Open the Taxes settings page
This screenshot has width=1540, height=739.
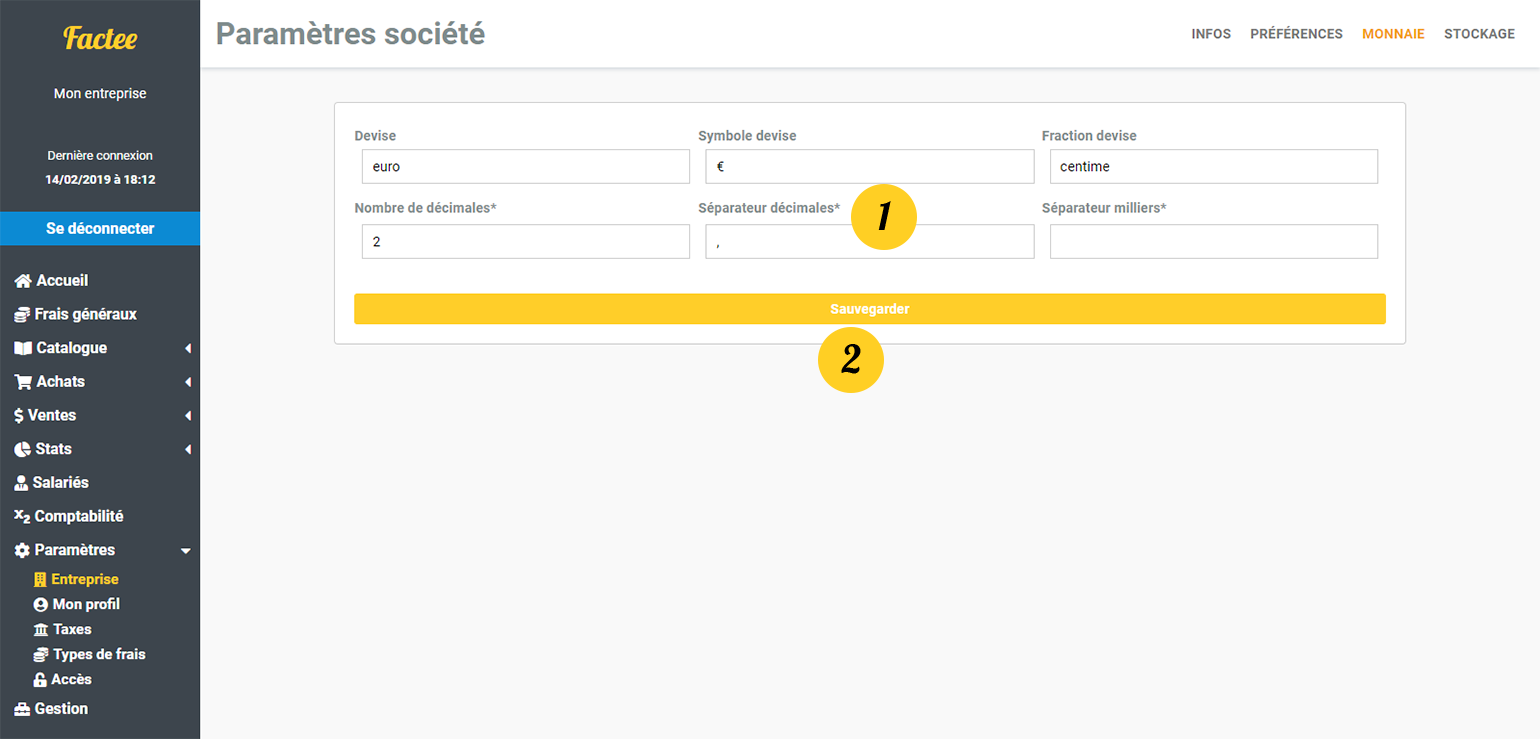click(72, 629)
